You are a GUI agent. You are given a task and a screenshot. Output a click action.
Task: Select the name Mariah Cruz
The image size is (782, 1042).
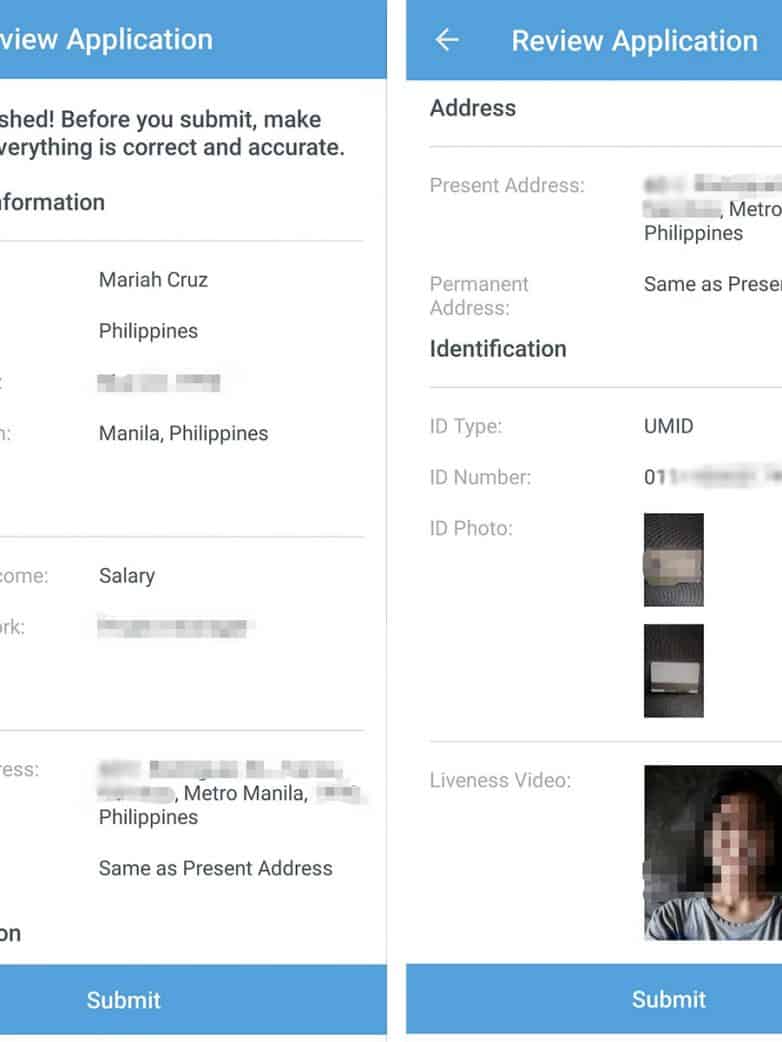(153, 279)
